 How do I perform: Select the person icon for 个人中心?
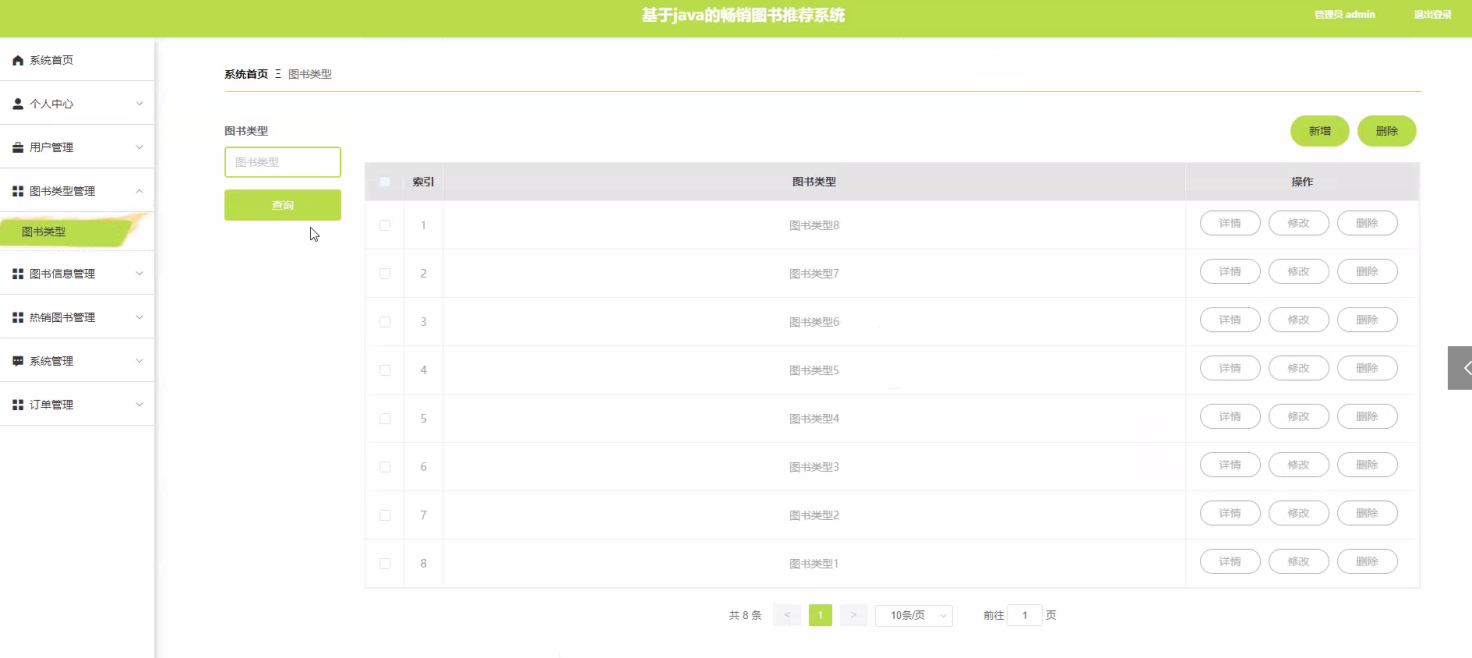pos(15,103)
